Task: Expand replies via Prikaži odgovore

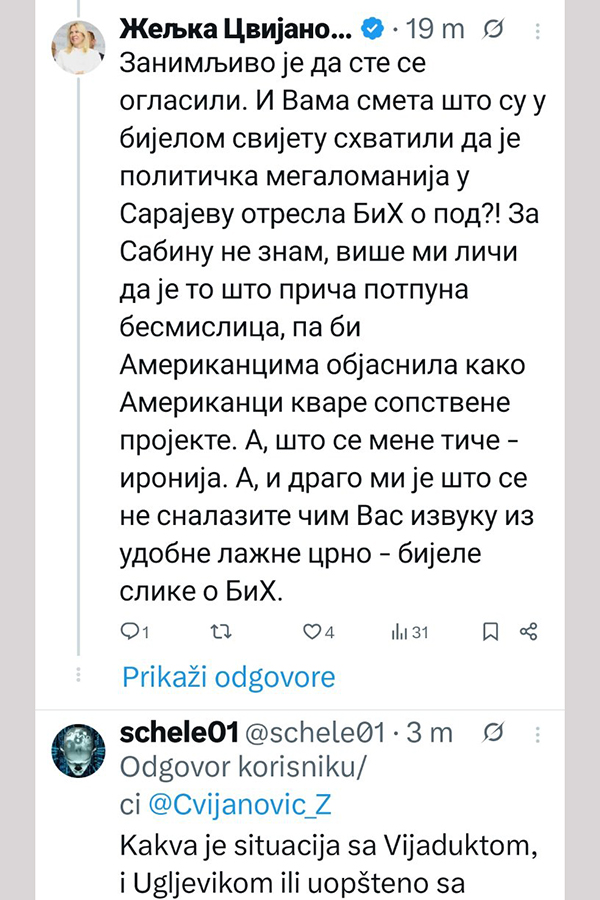Action: 228,677
